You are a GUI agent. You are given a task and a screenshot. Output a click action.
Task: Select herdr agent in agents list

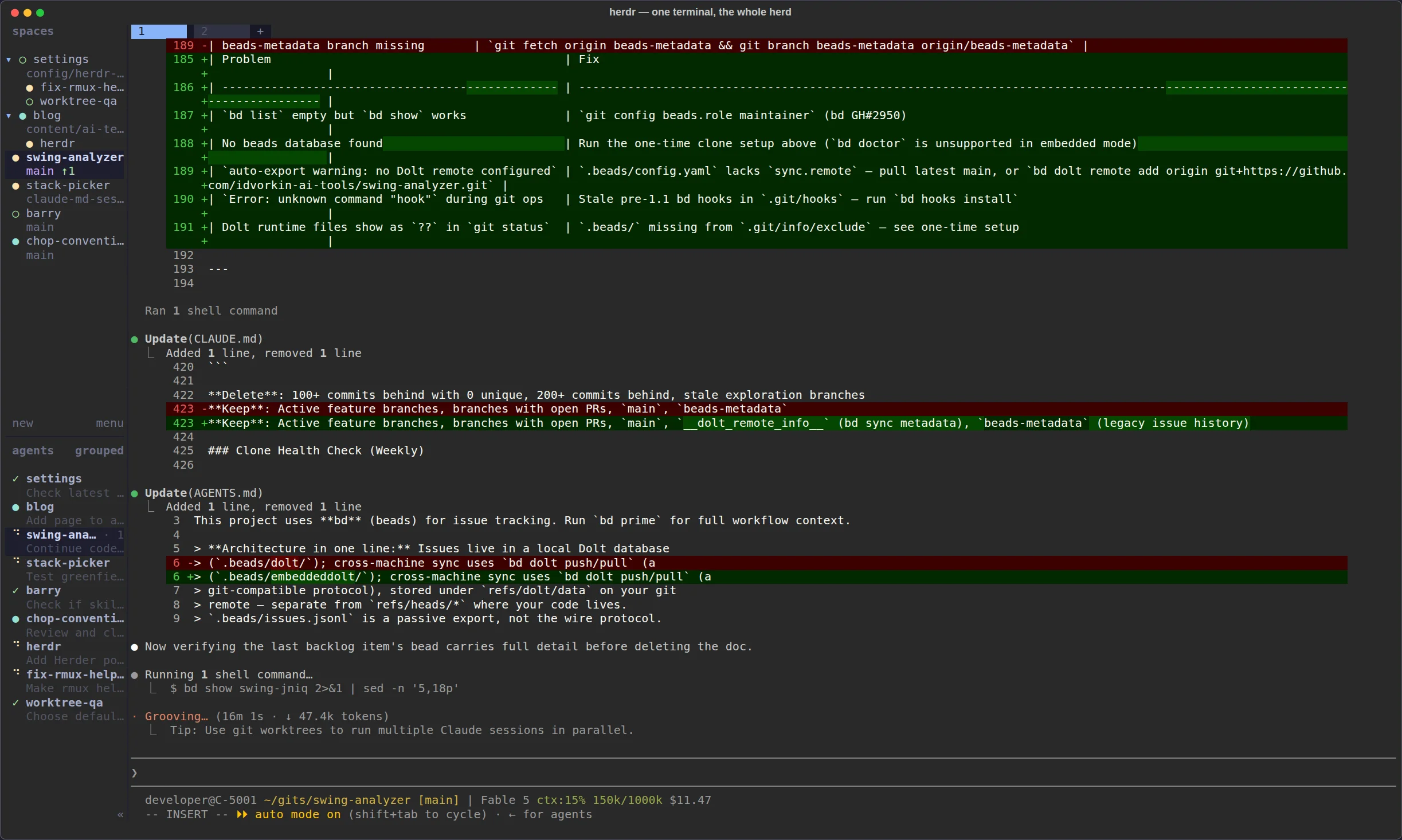pos(44,647)
